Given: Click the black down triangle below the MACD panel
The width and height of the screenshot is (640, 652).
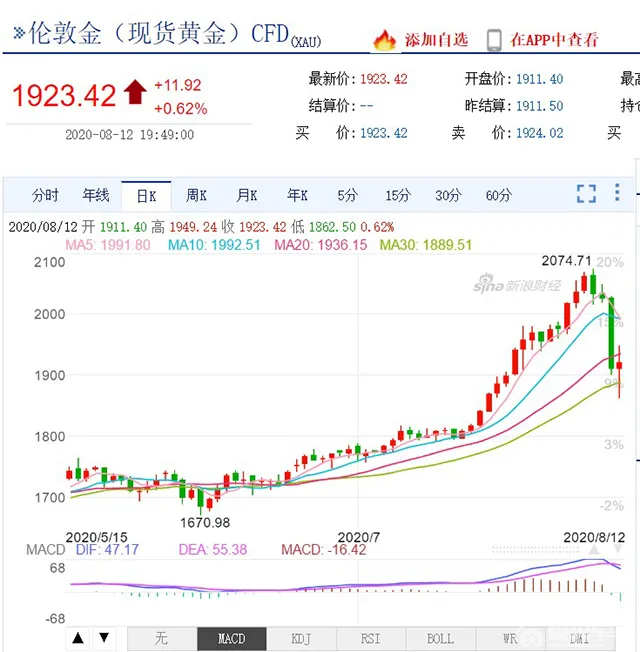Looking at the screenshot, I should (104, 638).
